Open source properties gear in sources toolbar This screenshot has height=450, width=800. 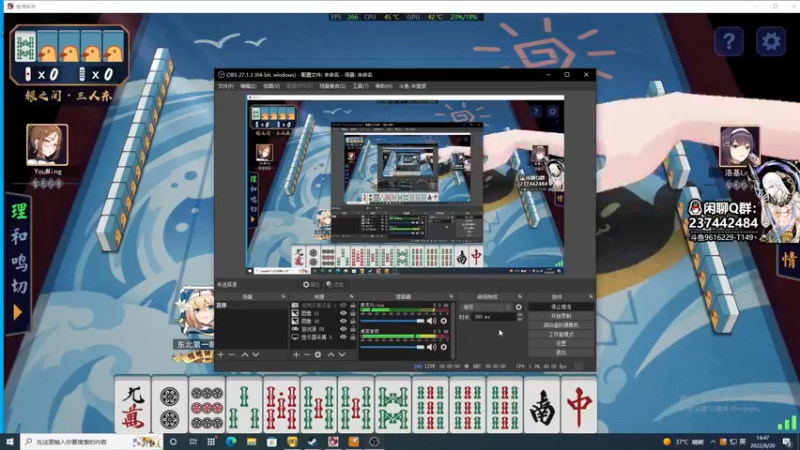point(318,355)
